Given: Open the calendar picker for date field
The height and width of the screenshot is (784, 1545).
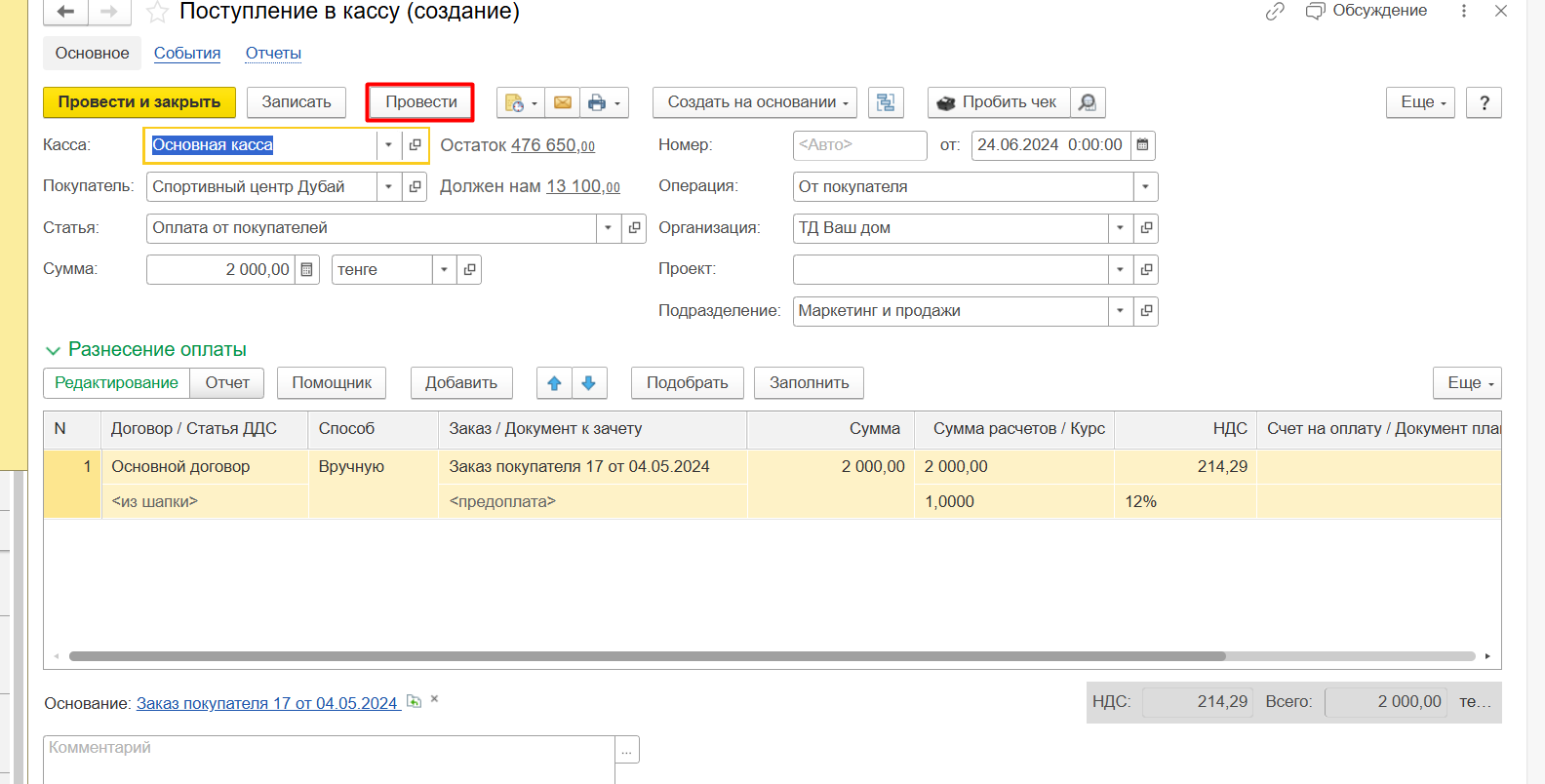Looking at the screenshot, I should pos(1143,145).
